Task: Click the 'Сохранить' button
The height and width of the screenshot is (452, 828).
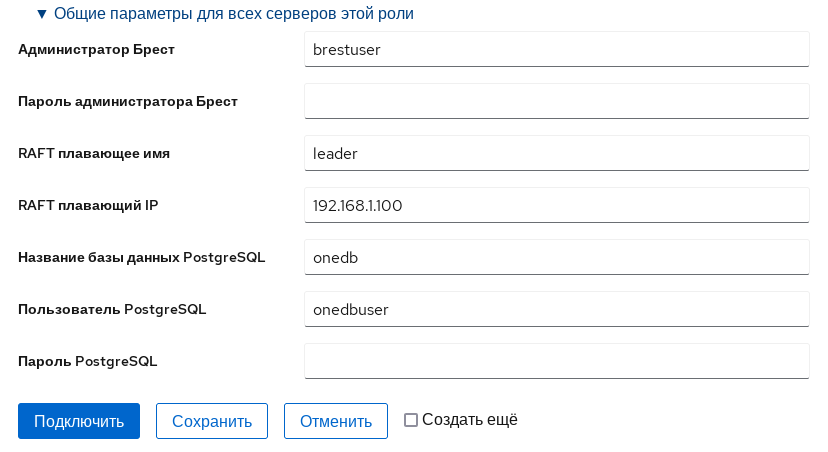Action: point(211,421)
